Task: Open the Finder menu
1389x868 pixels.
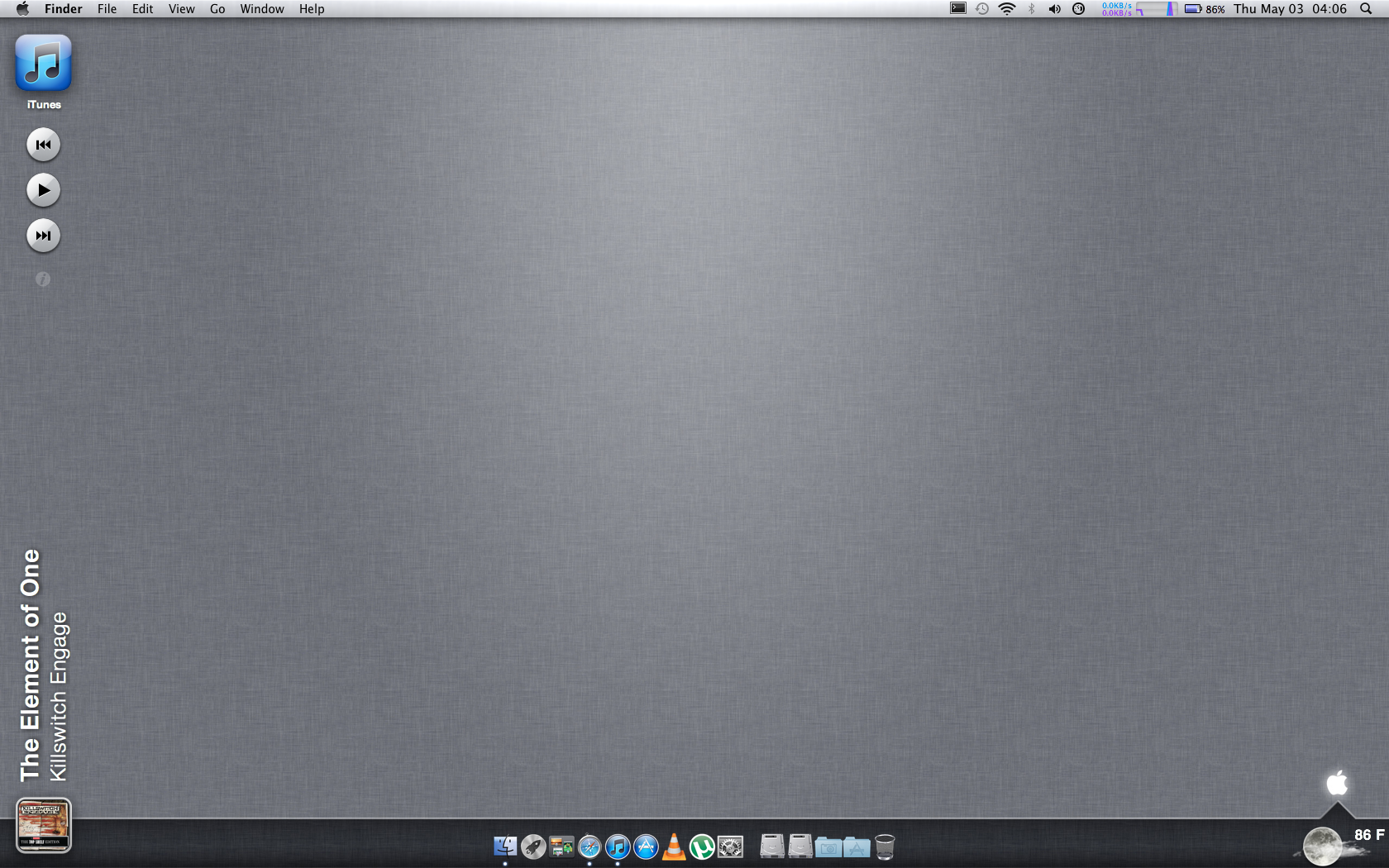Action: pyautogui.click(x=64, y=9)
